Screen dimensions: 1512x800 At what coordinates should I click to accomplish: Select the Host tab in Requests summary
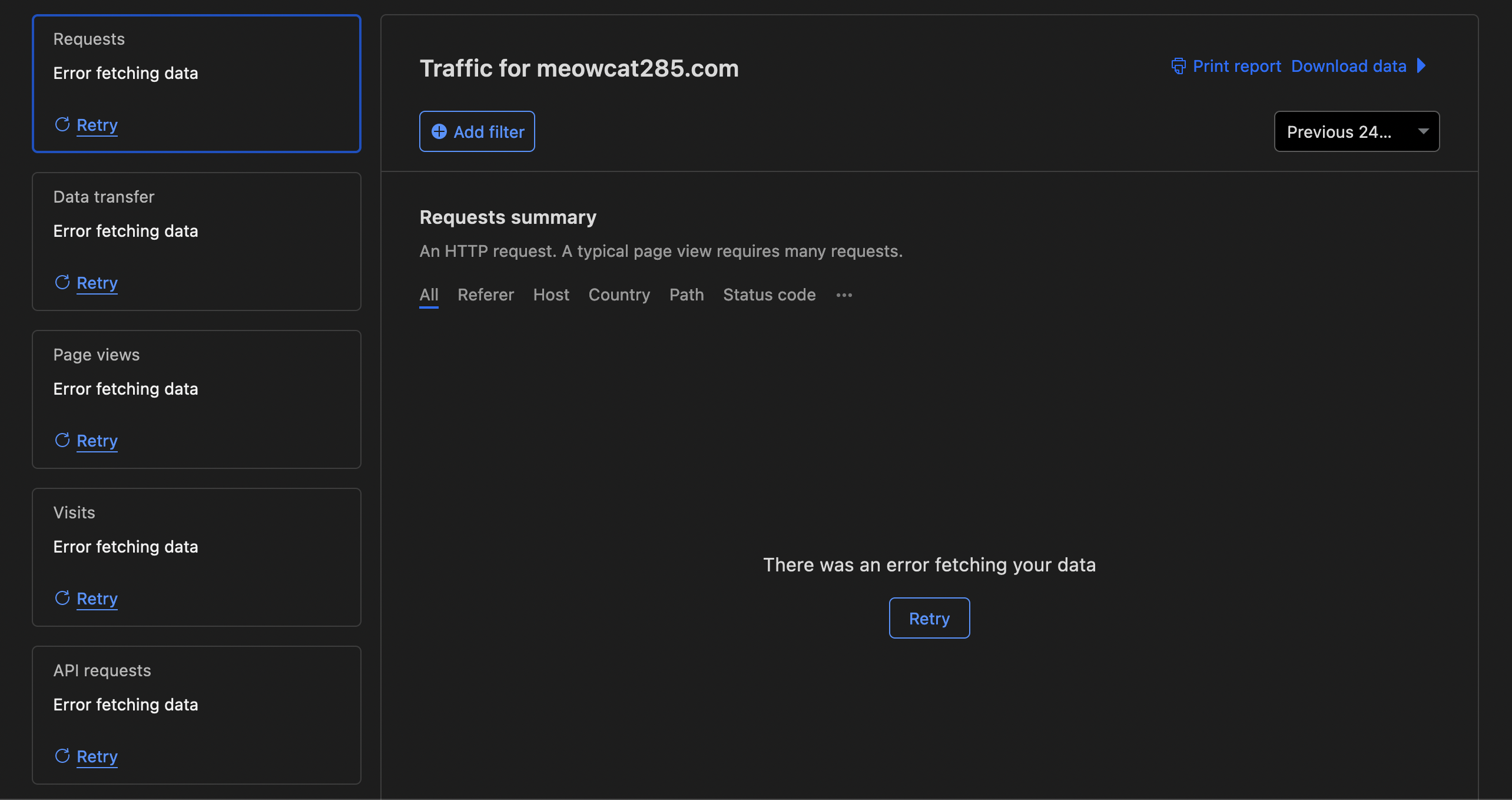pos(551,295)
